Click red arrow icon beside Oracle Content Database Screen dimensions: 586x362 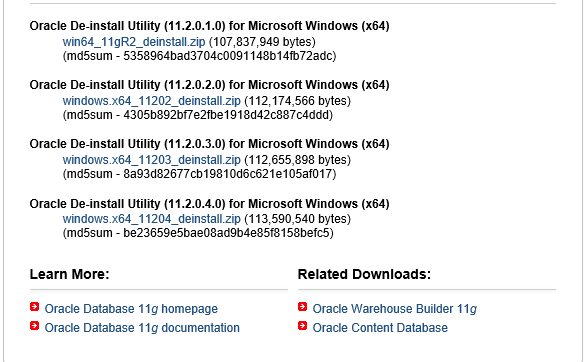click(x=302, y=326)
